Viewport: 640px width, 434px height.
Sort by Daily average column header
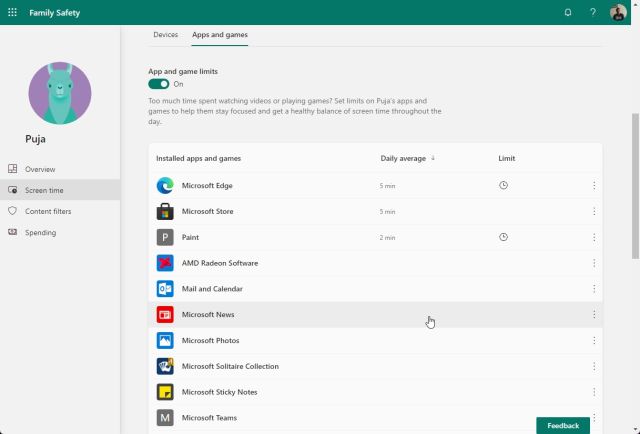tap(407, 158)
